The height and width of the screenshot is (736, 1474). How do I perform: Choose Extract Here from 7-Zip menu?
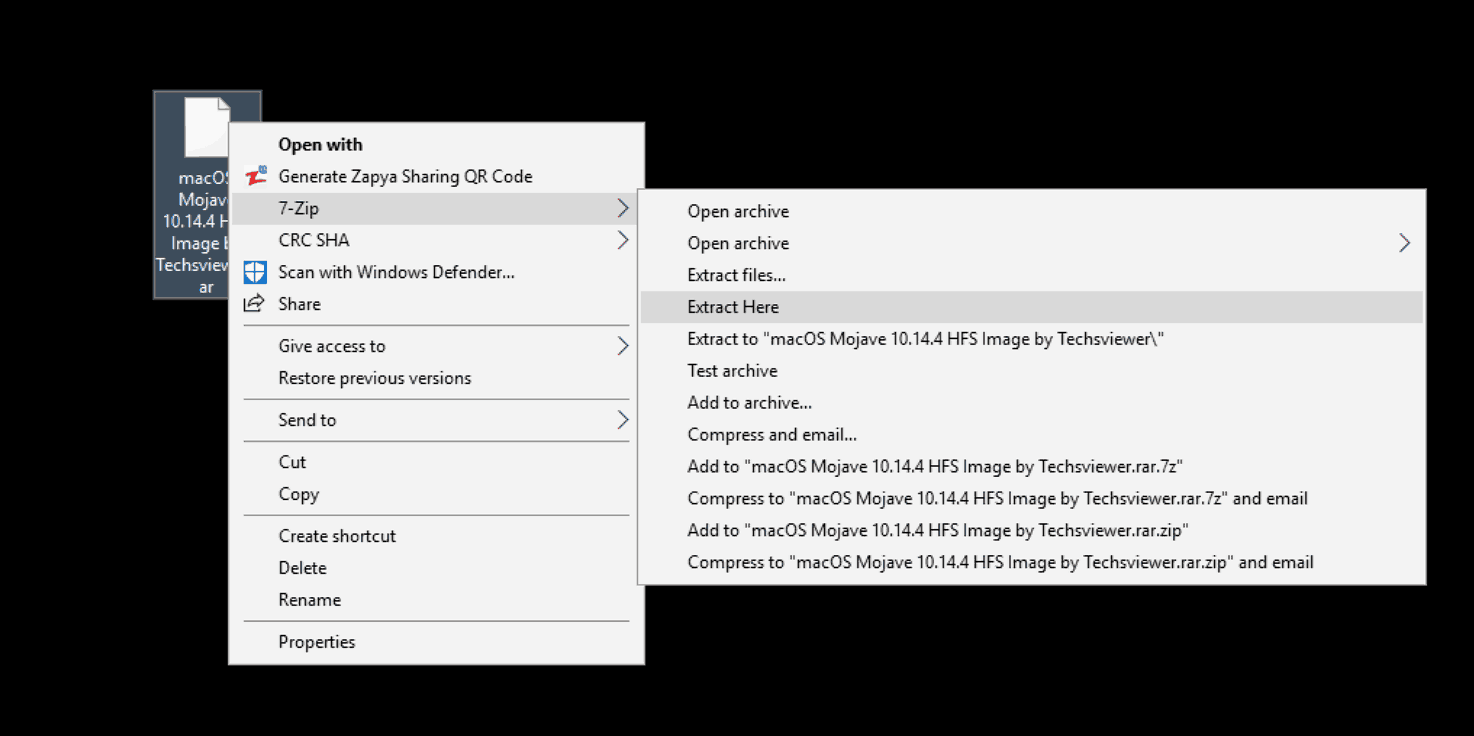coord(733,307)
